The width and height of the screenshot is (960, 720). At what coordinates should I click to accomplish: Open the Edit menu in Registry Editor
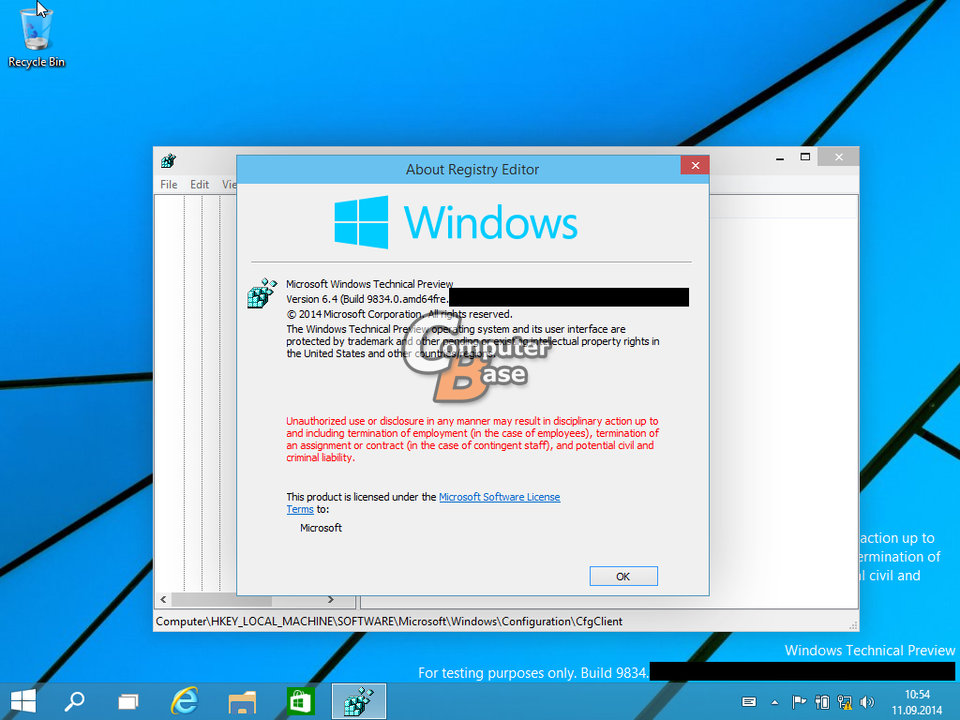[x=200, y=184]
